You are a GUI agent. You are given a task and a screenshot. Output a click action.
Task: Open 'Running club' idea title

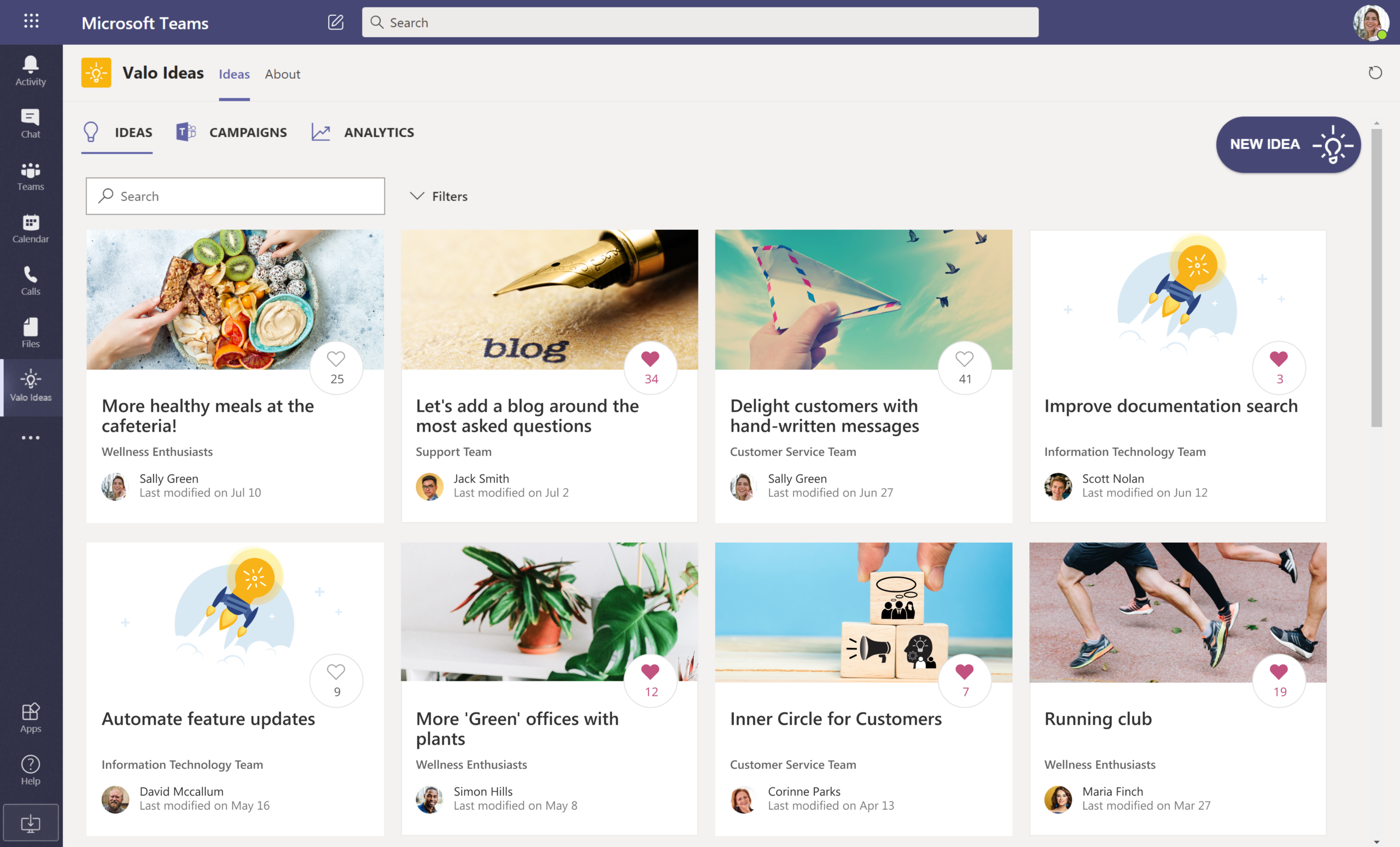(1098, 718)
